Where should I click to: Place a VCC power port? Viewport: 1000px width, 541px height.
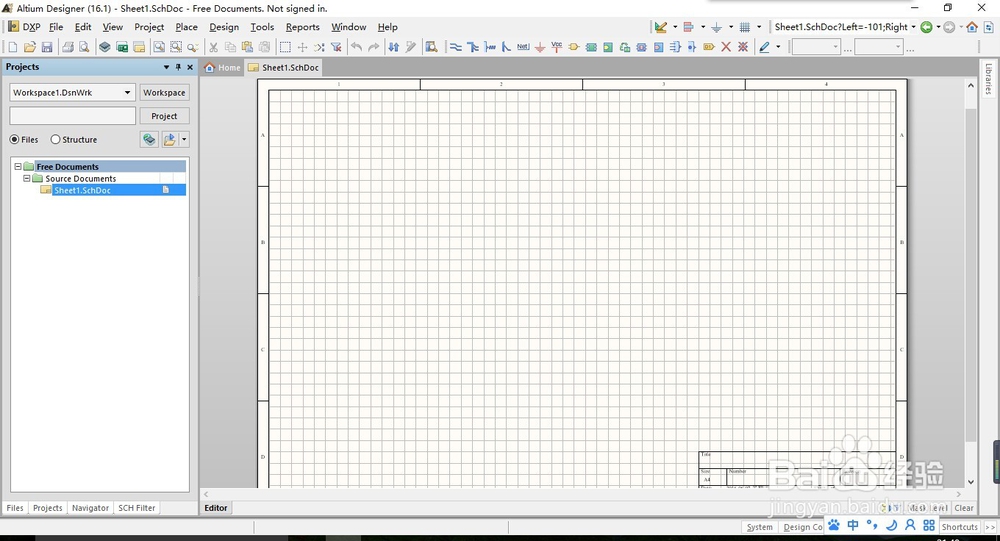click(x=557, y=47)
